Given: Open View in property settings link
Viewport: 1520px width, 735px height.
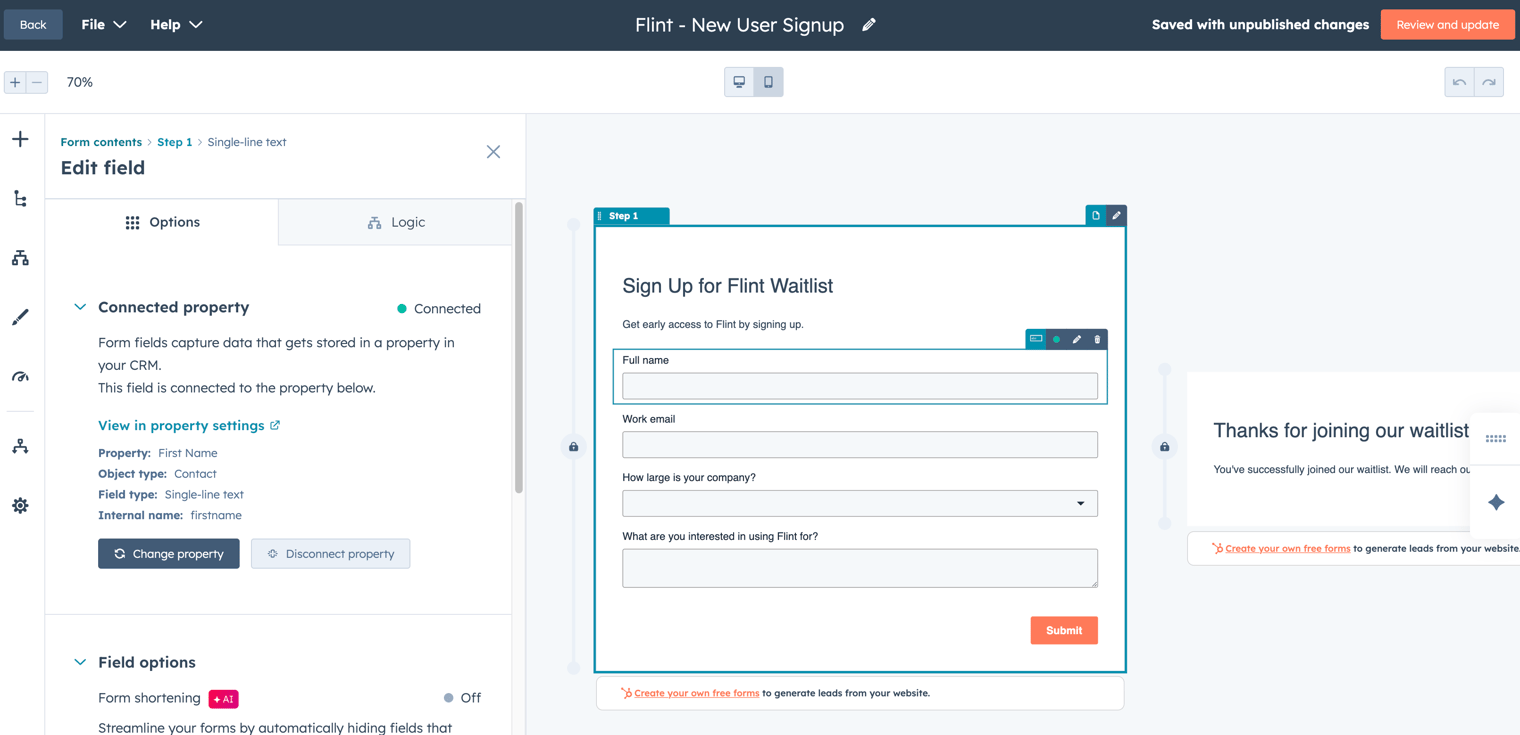Looking at the screenshot, I should coord(189,426).
